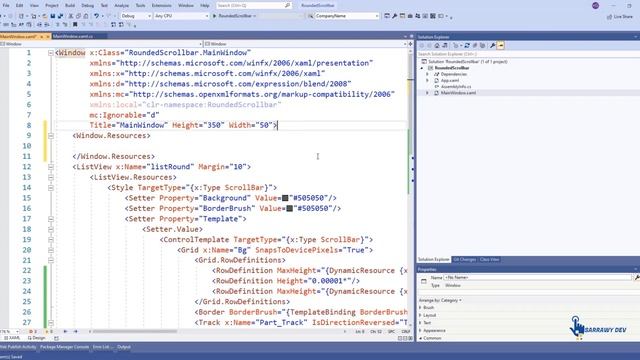Open the Error List tab at the bottom
The width and height of the screenshot is (640, 360).
coord(101,347)
